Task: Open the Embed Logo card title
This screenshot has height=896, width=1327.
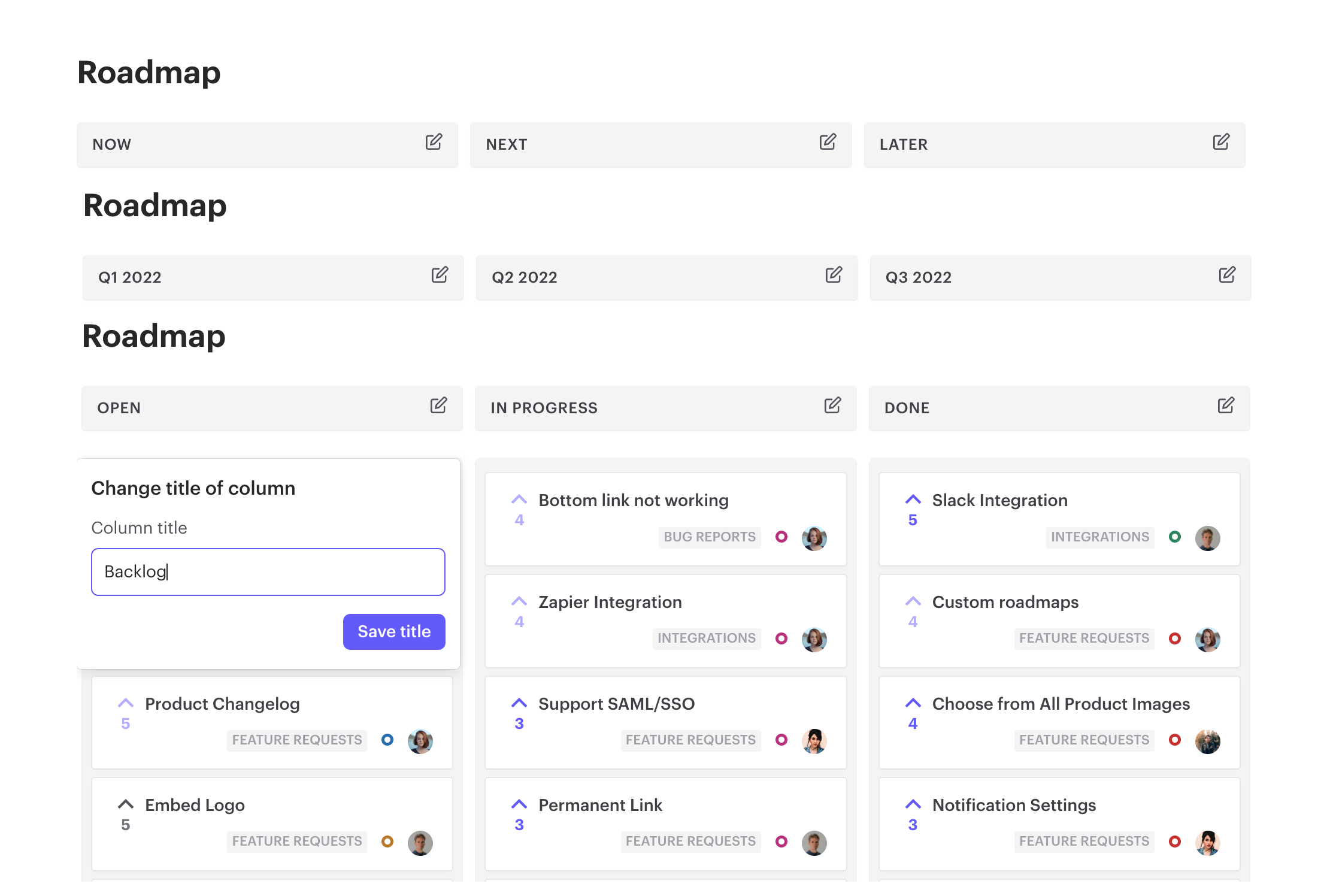Action: [195, 805]
